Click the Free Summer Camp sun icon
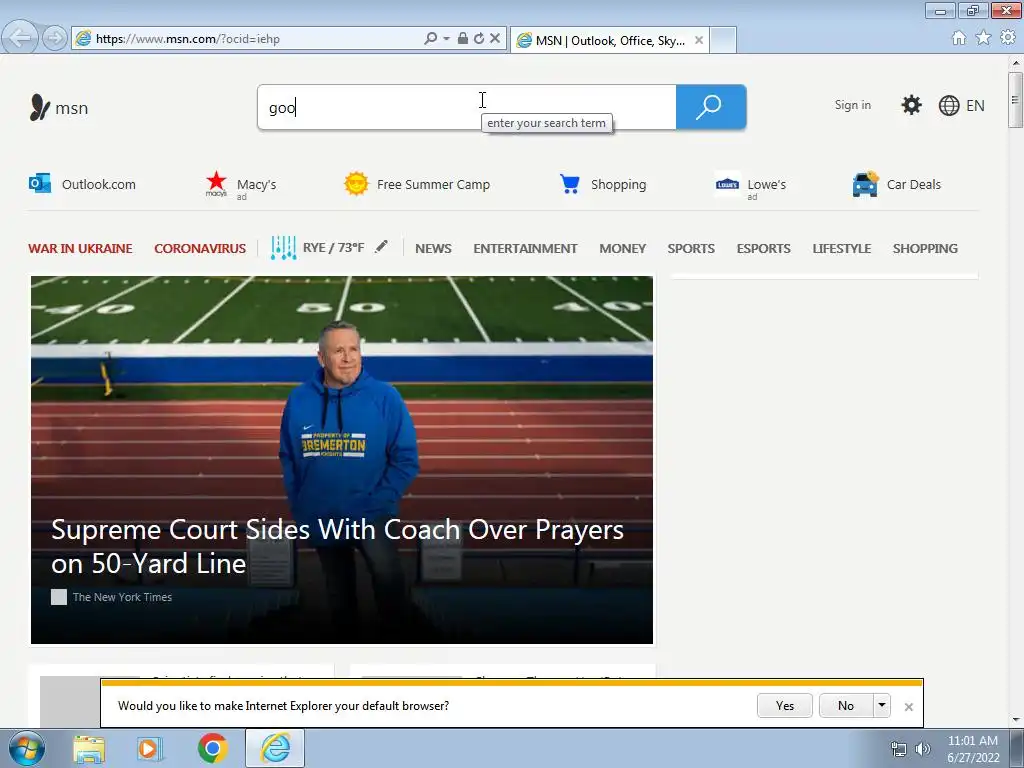Screen dimensions: 1024x768 356,184
